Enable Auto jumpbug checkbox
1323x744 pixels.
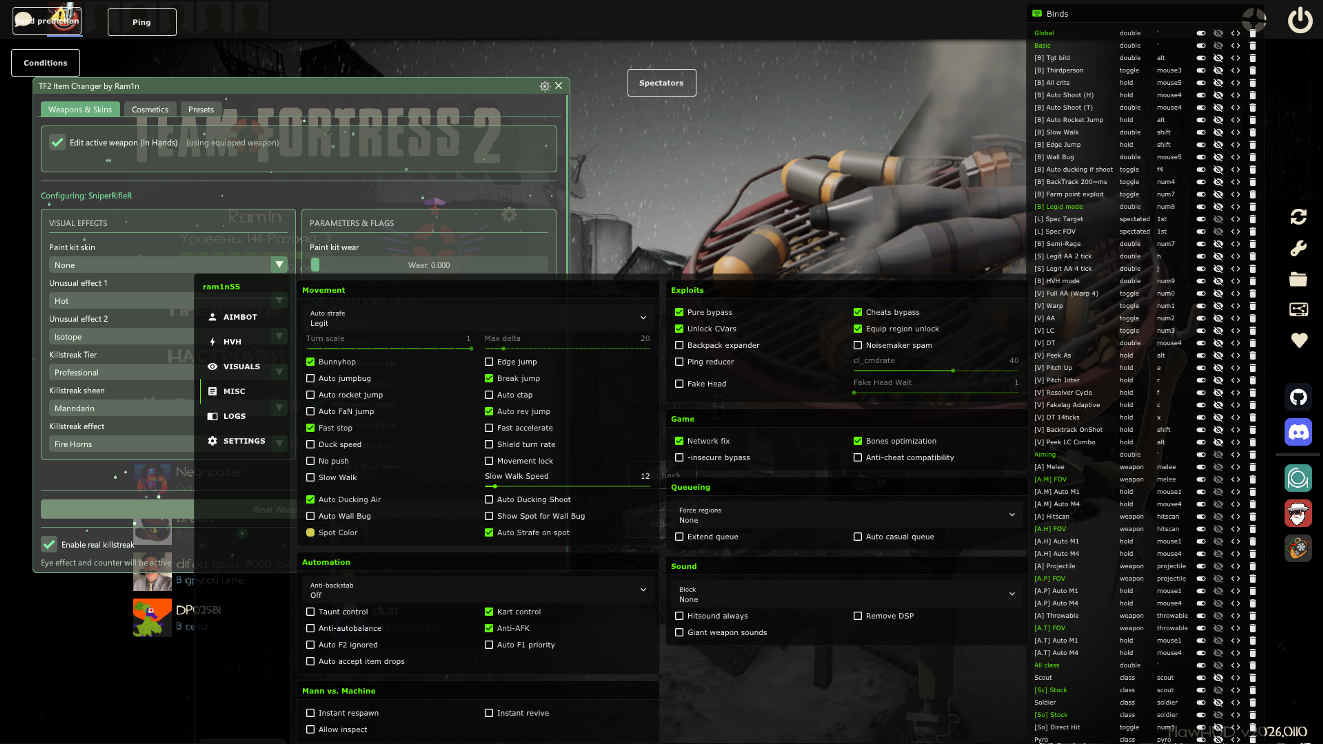pos(311,378)
